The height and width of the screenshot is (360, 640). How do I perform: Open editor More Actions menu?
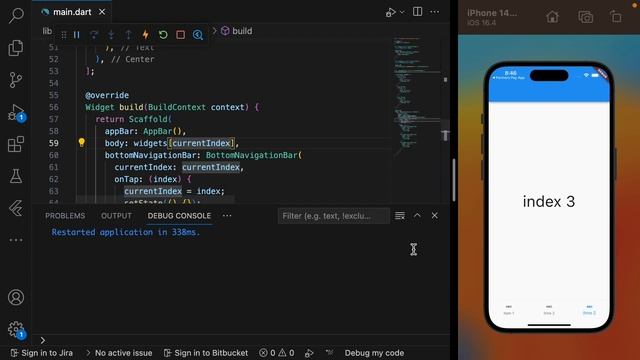[x=435, y=12]
